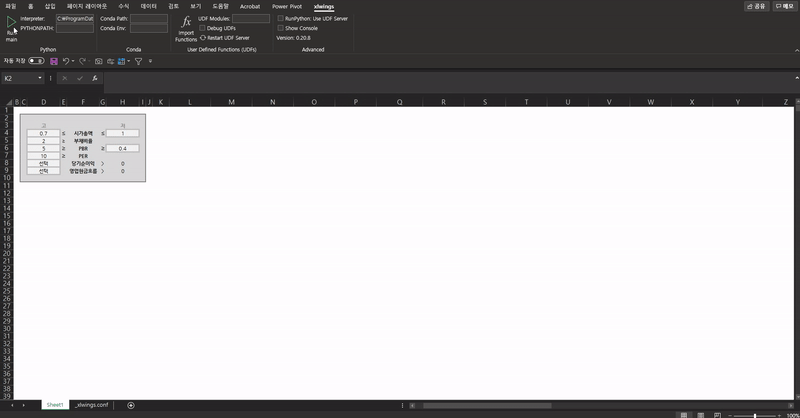800x418 pixels.
Task: Run main with the green play icon
Action: click(x=11, y=22)
